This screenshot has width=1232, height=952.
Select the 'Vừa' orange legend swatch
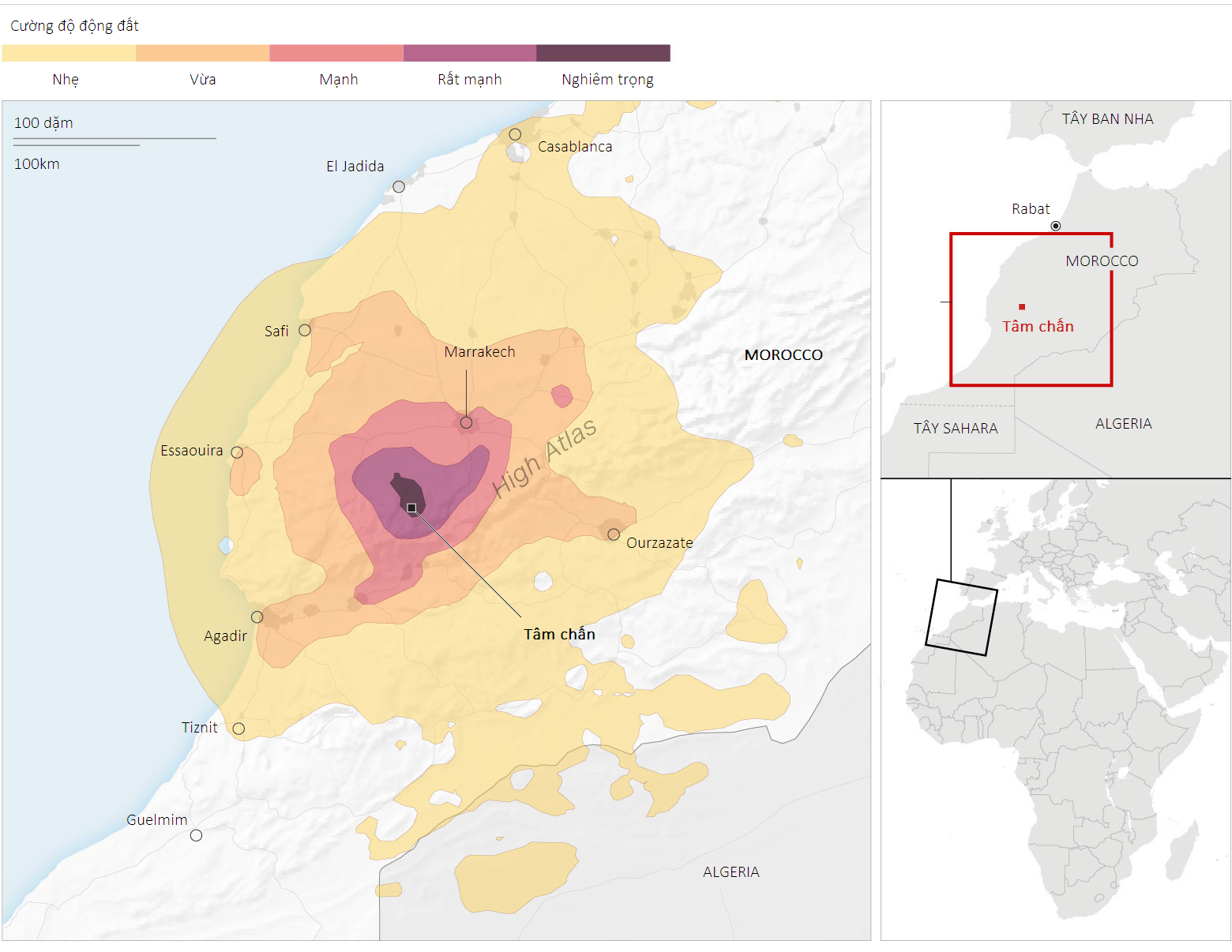pyautogui.click(x=202, y=53)
